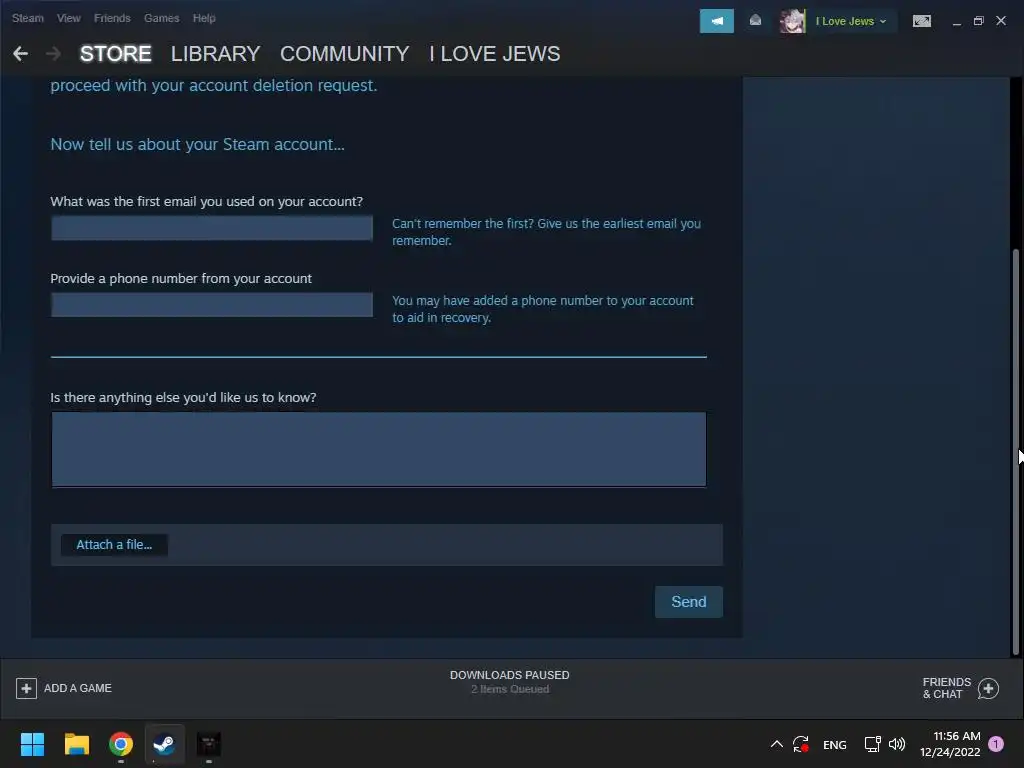The height and width of the screenshot is (768, 1024).
Task: Focus the phone number input field
Action: coord(212,305)
